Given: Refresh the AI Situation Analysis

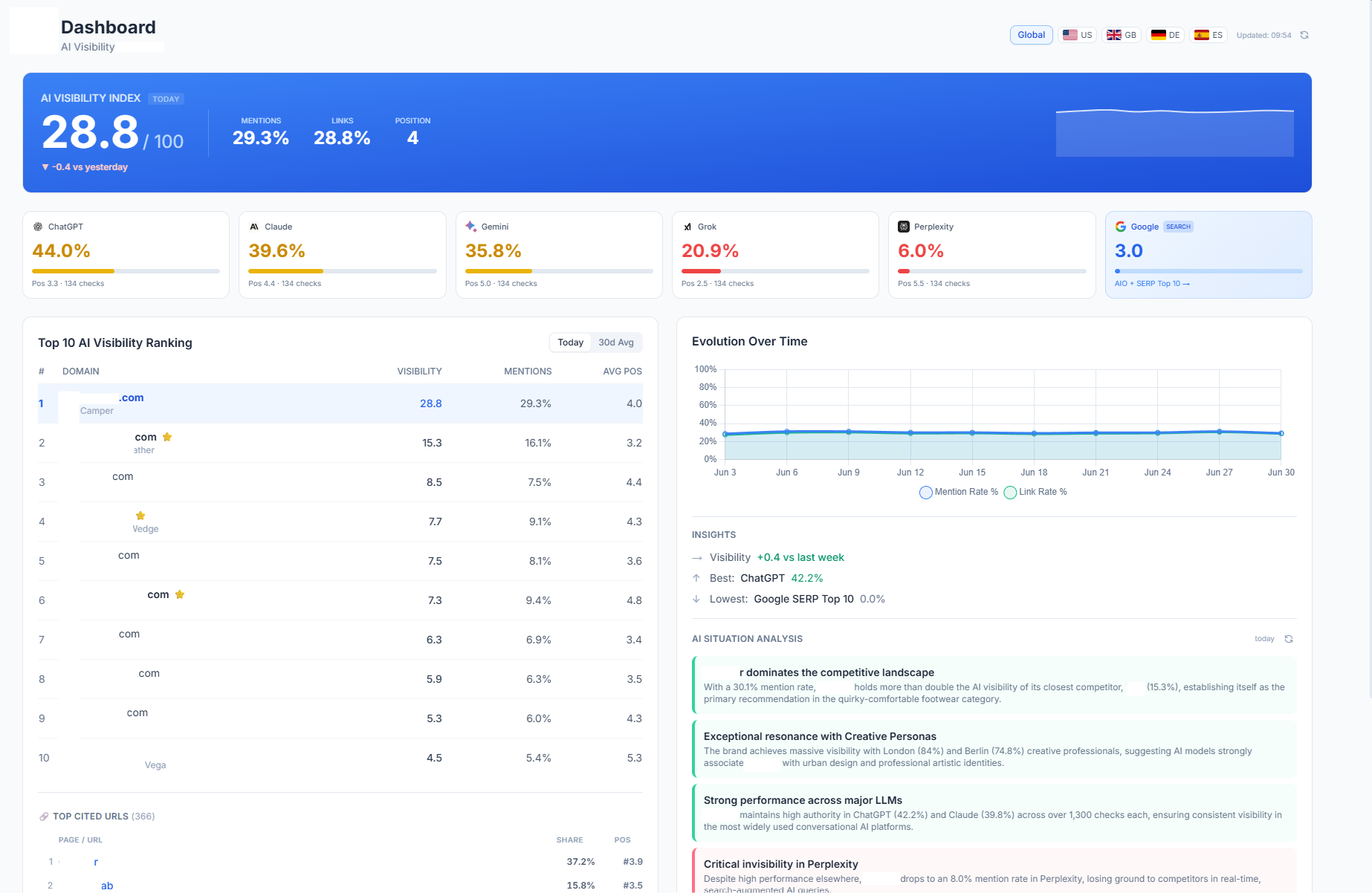Looking at the screenshot, I should tap(1289, 639).
